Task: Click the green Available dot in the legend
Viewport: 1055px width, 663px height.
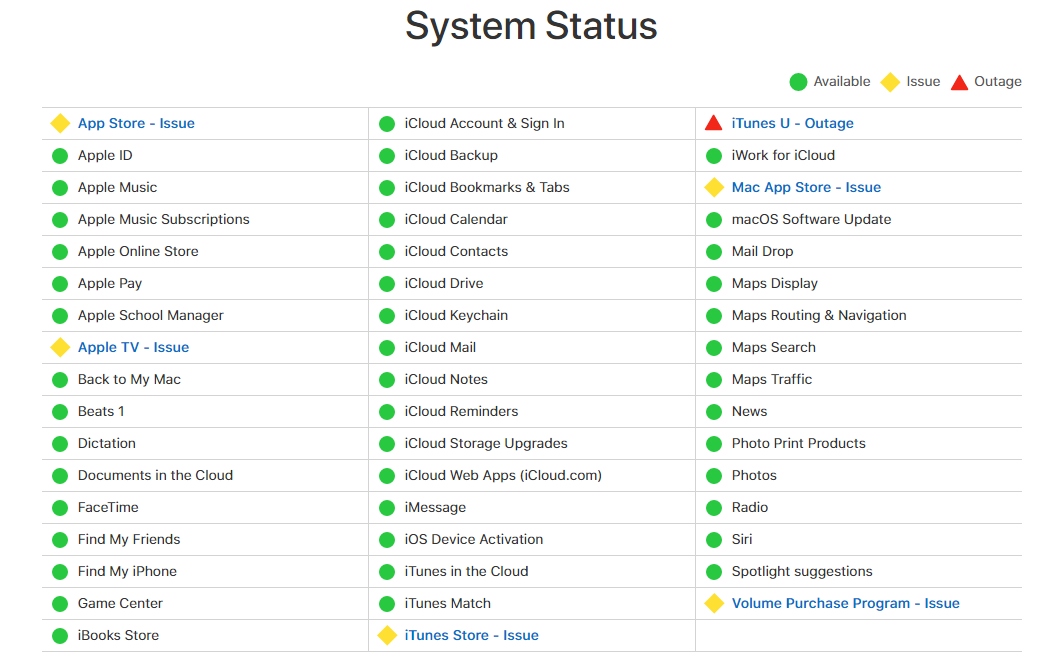Action: click(798, 82)
